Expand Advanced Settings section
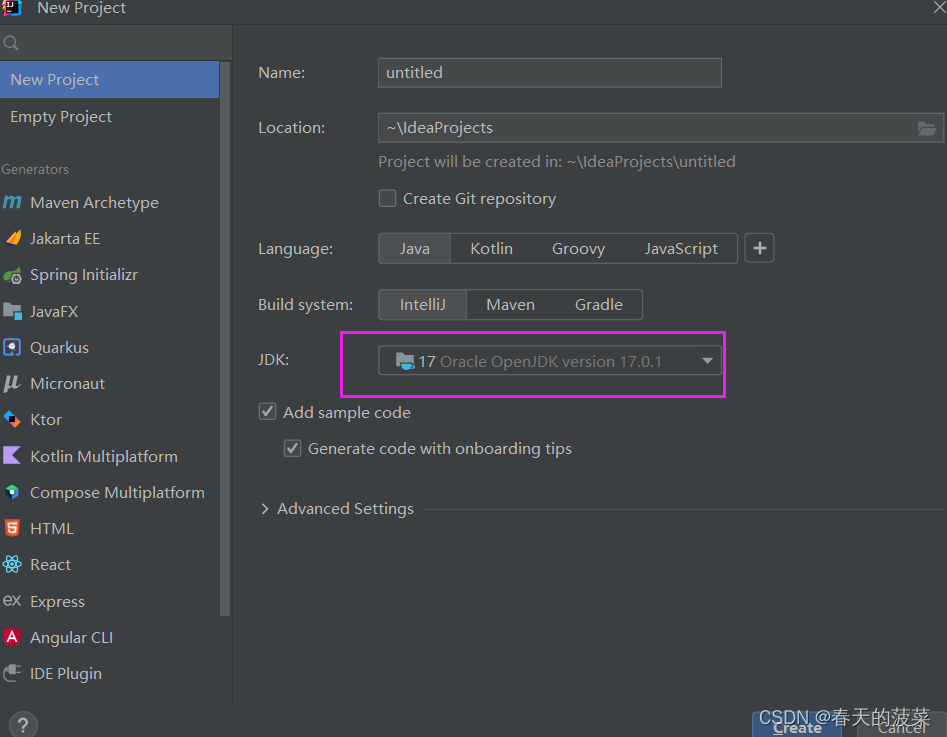Viewport: 947px width, 737px height. (265, 509)
